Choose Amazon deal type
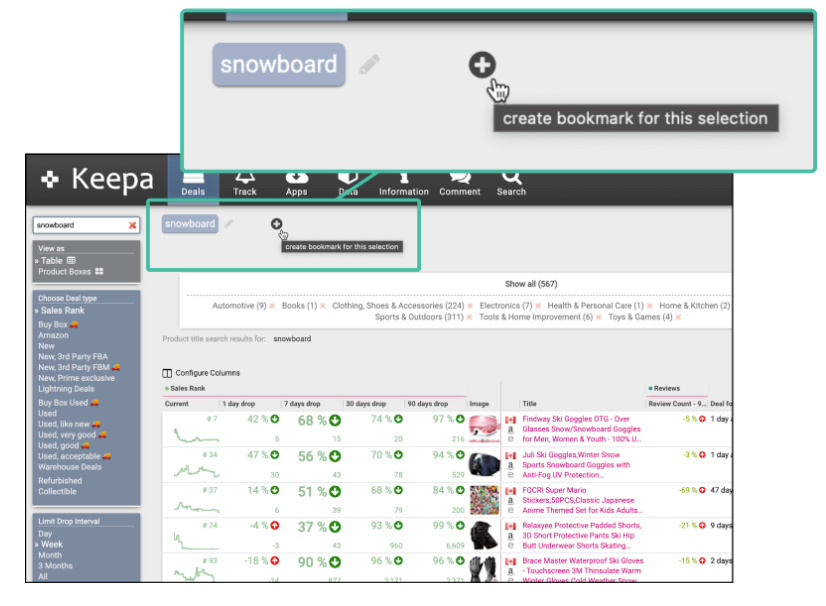Screen dimensions: 826x606 point(53,335)
